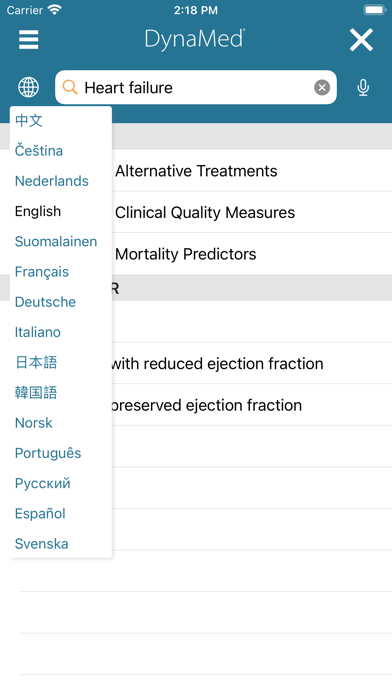Choose Čeština language option
This screenshot has height=696, width=392.
(x=39, y=150)
